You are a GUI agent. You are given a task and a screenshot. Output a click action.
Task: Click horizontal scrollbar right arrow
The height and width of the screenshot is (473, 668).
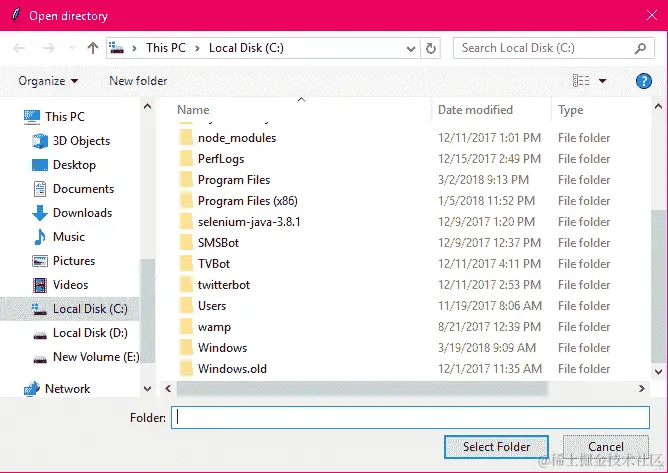(641, 388)
